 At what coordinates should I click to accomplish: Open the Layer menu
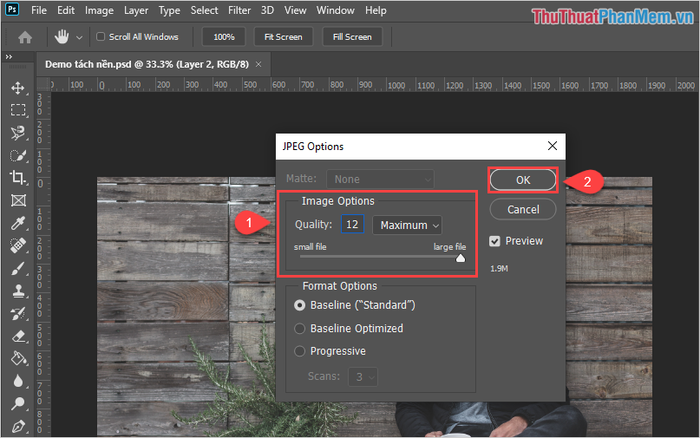136,10
